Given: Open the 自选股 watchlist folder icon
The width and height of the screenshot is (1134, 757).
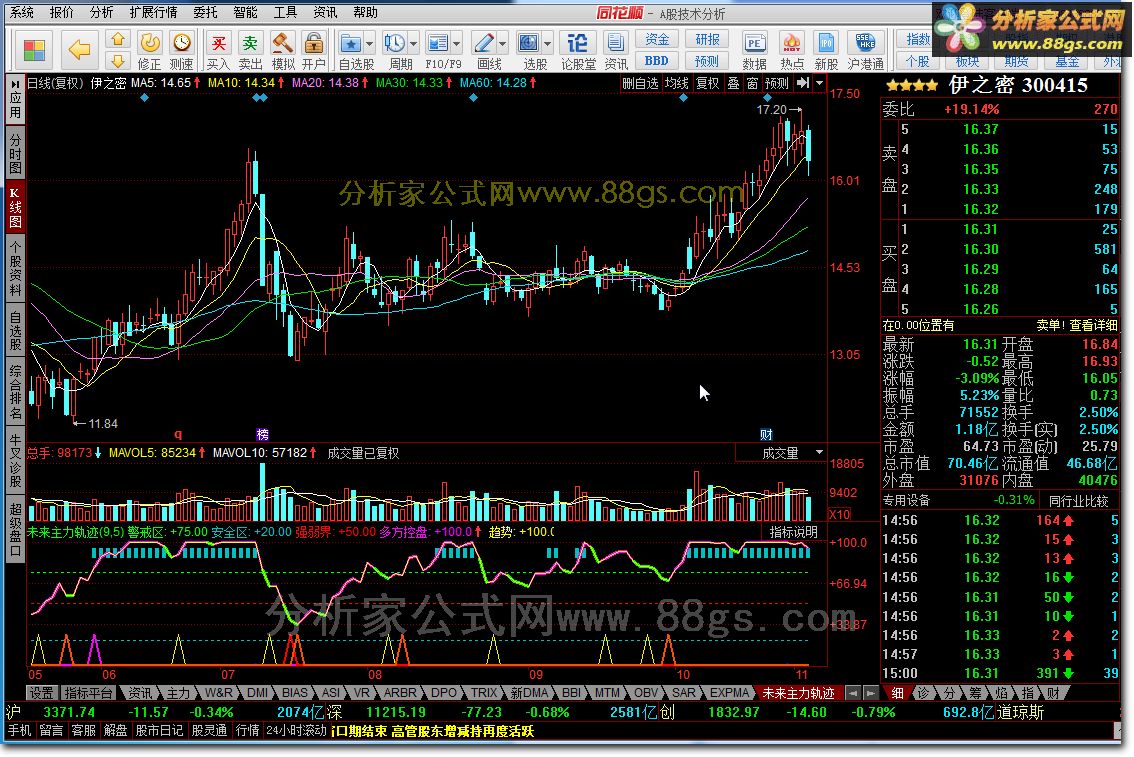Looking at the screenshot, I should [x=351, y=44].
